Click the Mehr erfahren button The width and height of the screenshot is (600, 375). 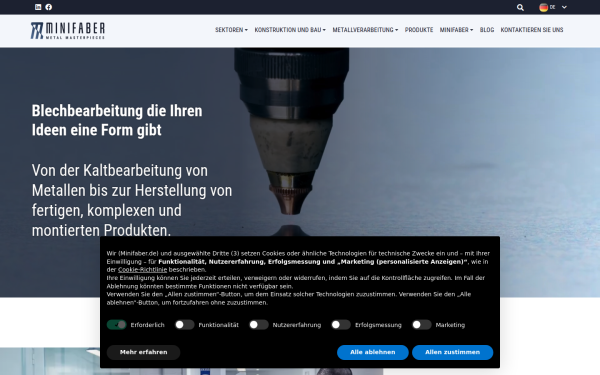[x=143, y=352]
